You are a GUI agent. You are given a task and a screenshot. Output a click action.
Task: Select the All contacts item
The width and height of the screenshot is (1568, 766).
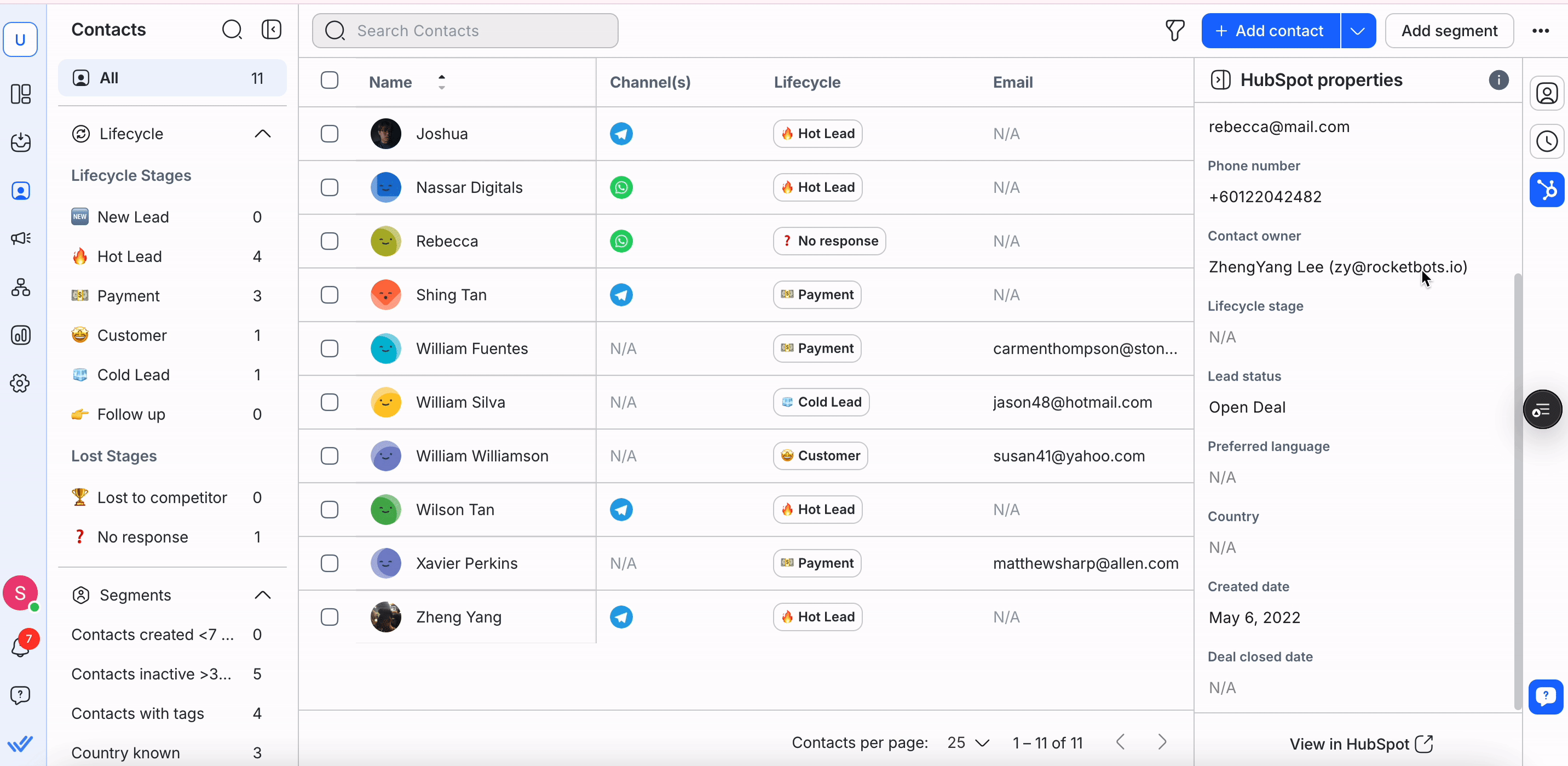172,78
